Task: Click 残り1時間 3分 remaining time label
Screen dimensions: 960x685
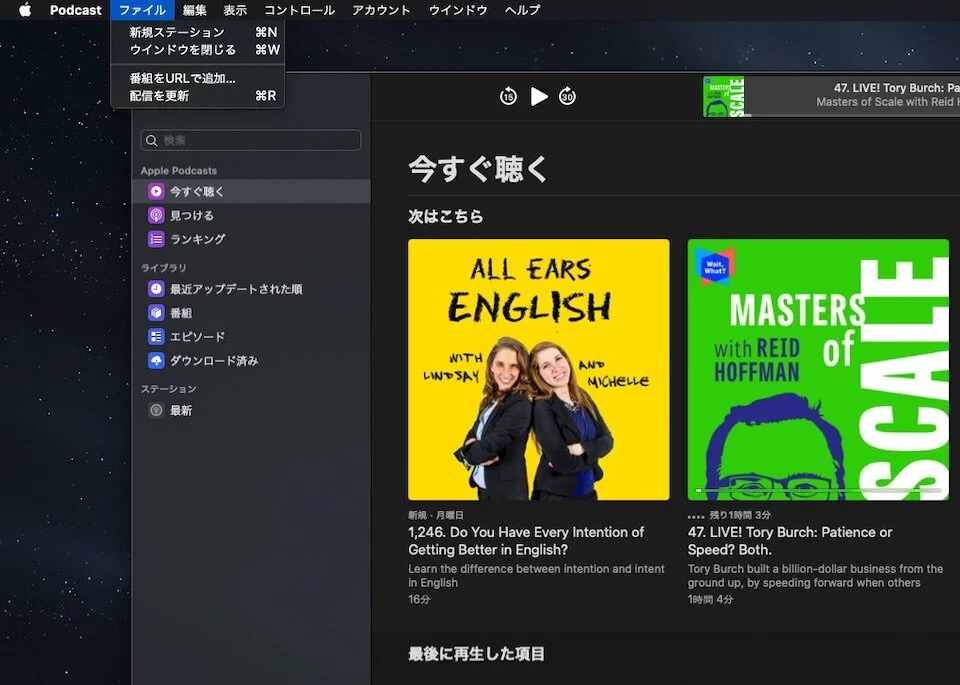Action: pos(740,515)
